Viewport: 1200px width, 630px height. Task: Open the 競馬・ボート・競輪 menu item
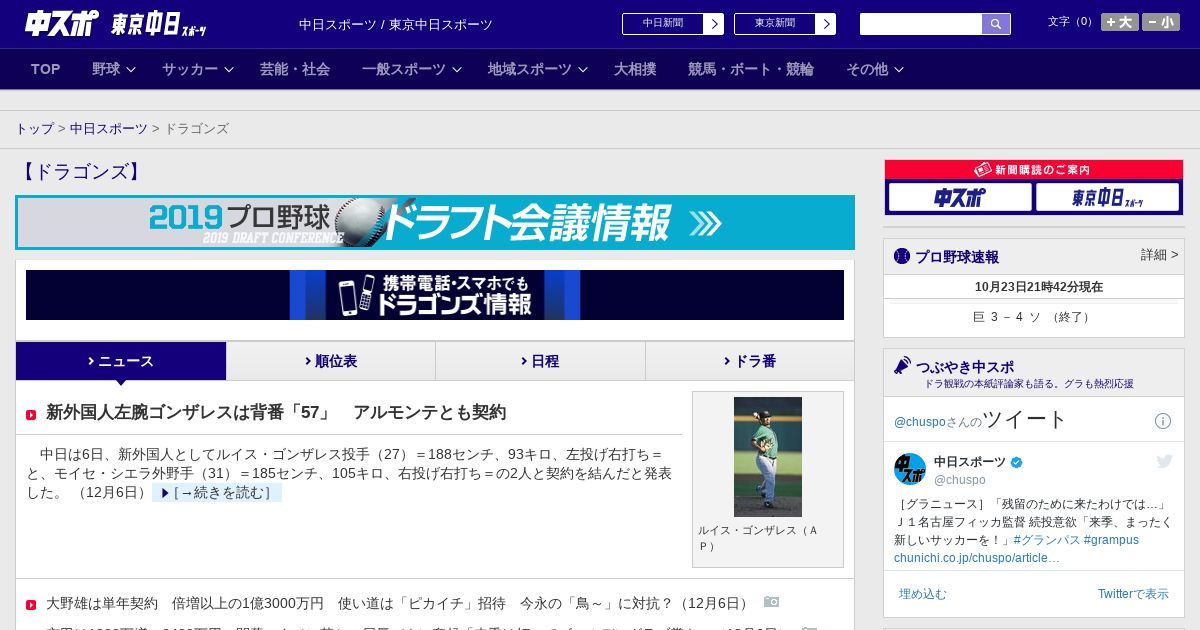pos(751,69)
